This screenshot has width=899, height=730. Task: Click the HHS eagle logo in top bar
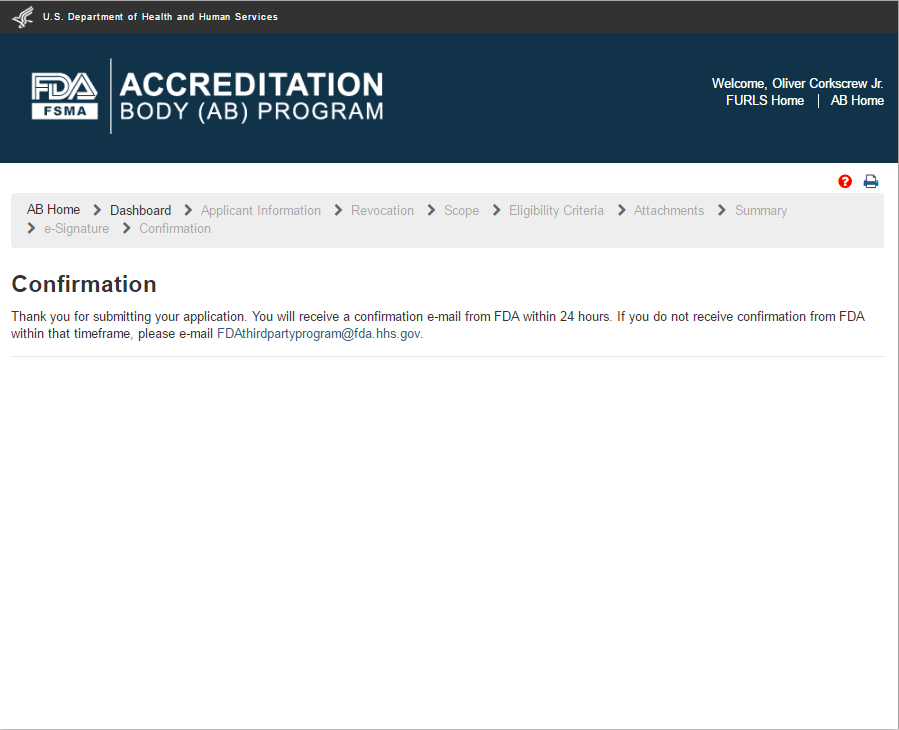click(x=23, y=17)
